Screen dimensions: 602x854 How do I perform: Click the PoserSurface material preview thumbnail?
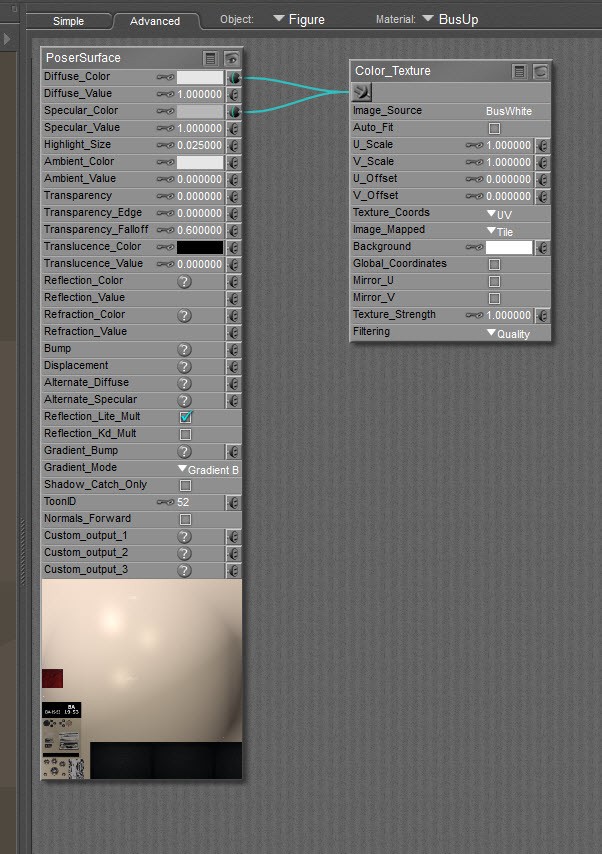(142, 679)
